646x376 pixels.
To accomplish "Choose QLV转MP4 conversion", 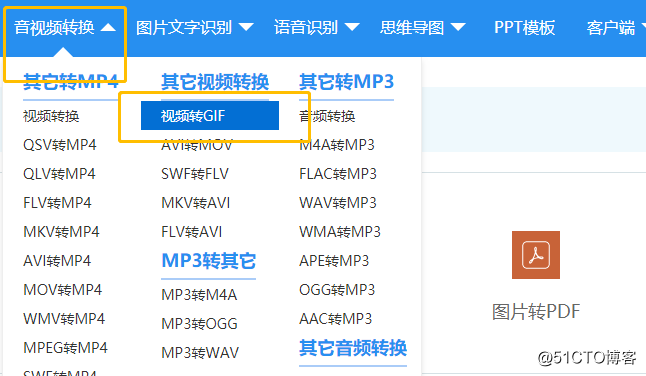I will (59, 174).
